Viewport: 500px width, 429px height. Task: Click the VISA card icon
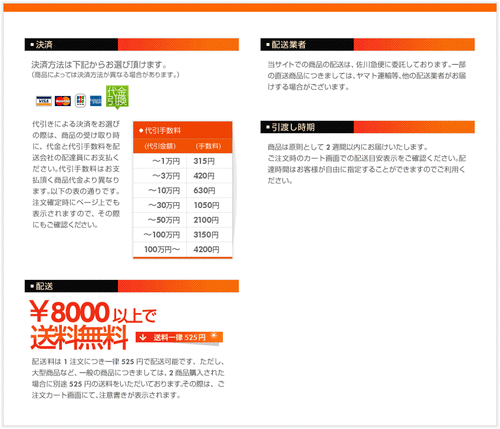point(44,101)
